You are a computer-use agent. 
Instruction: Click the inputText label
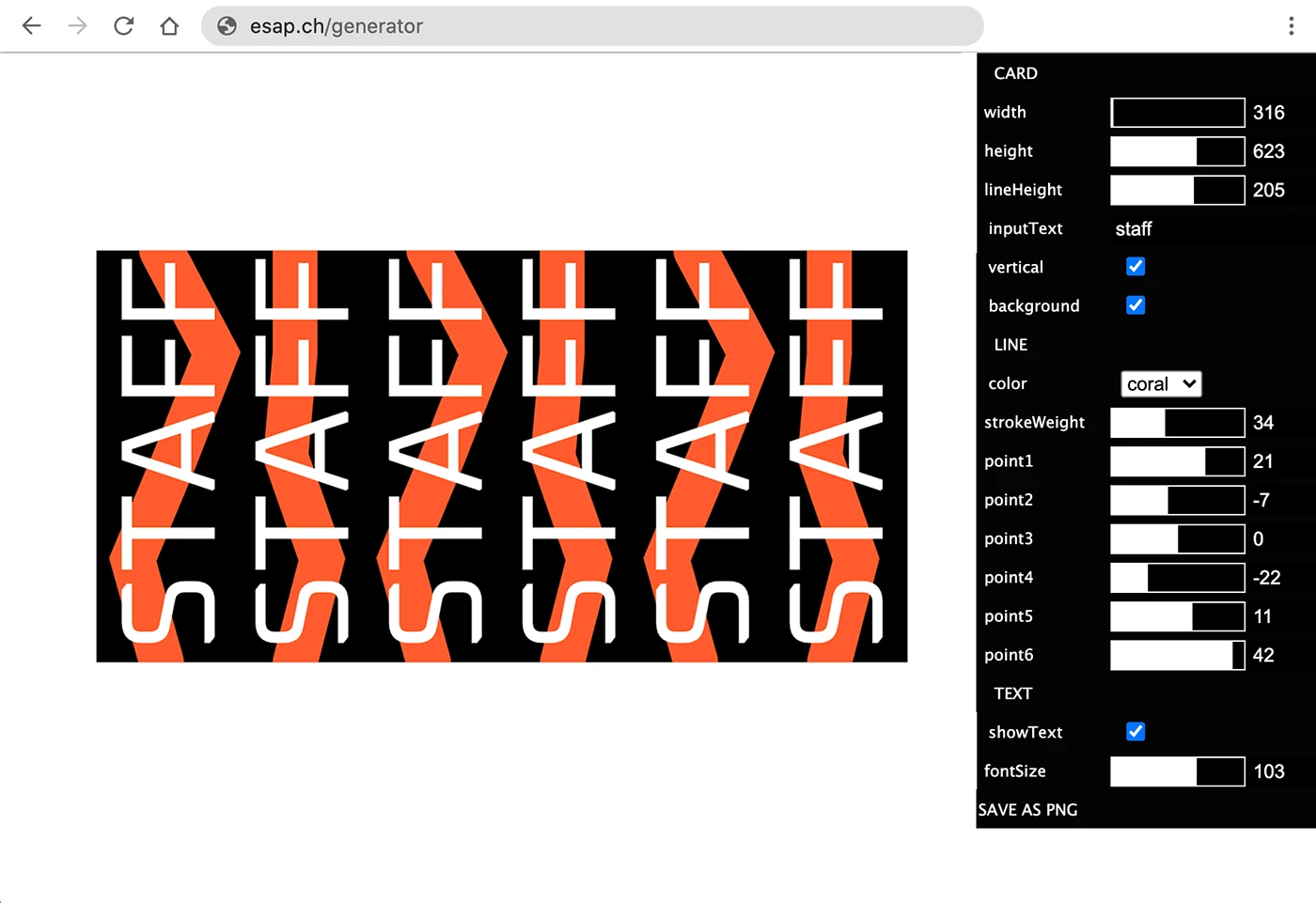click(x=1026, y=228)
